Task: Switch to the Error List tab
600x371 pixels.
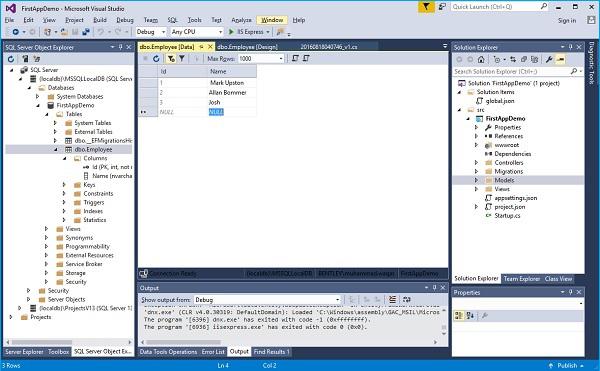Action: point(213,351)
